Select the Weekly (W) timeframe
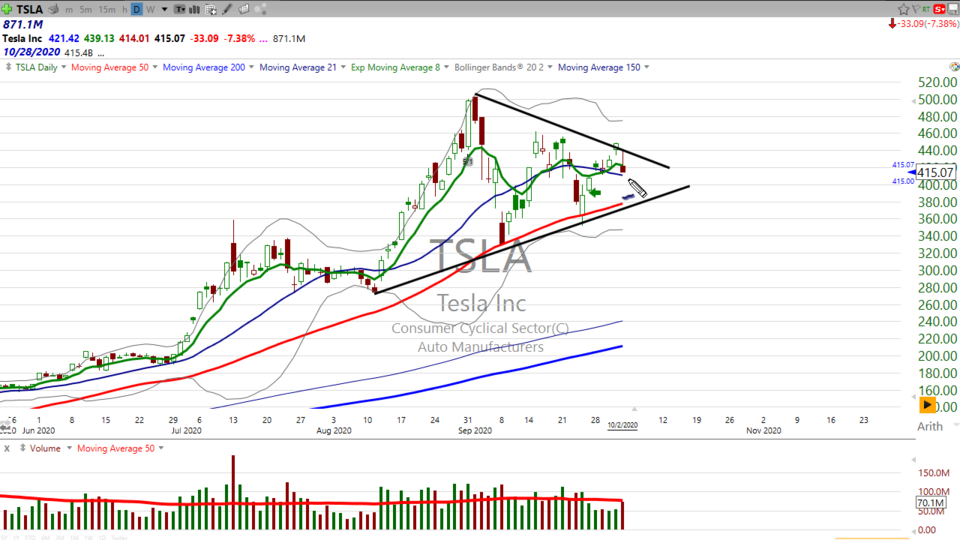The width and height of the screenshot is (960, 540). 150,9
